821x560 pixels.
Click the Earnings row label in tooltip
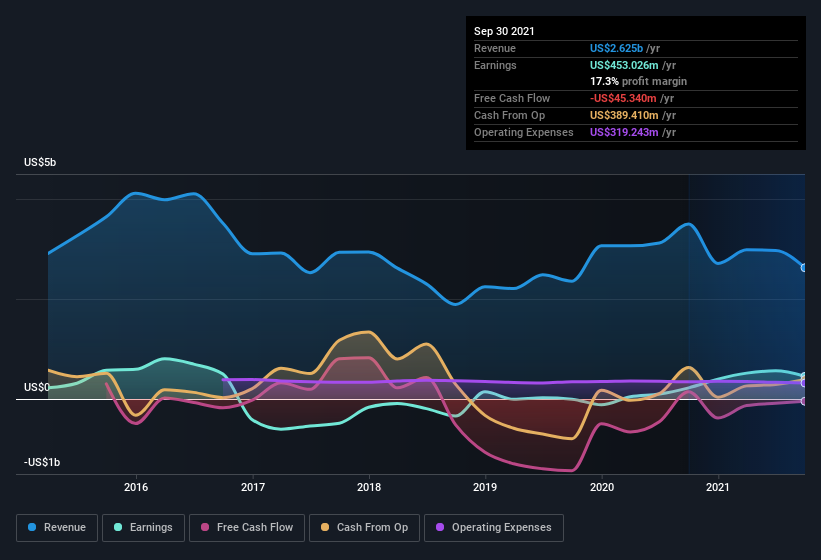[x=495, y=65]
